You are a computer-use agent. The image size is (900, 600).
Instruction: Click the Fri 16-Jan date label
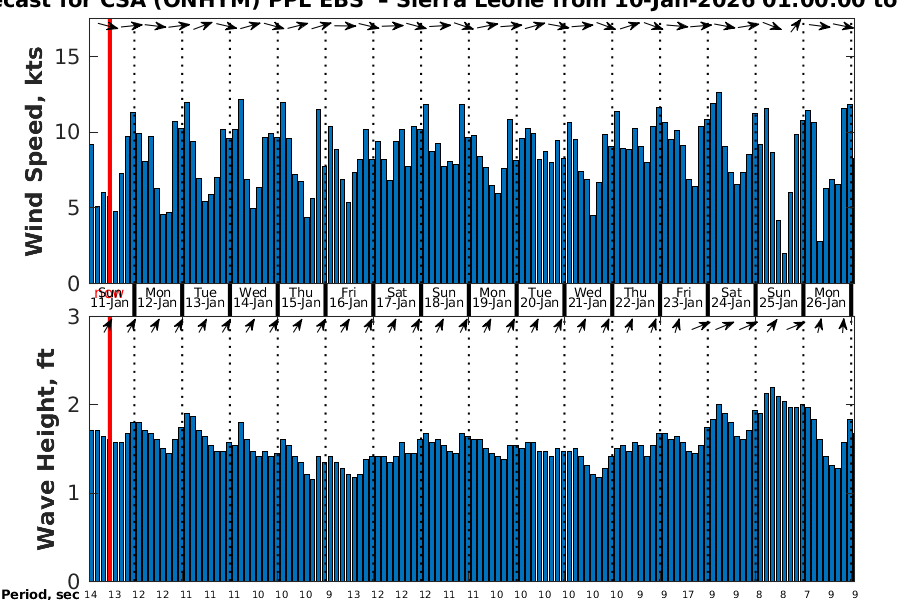click(x=349, y=297)
